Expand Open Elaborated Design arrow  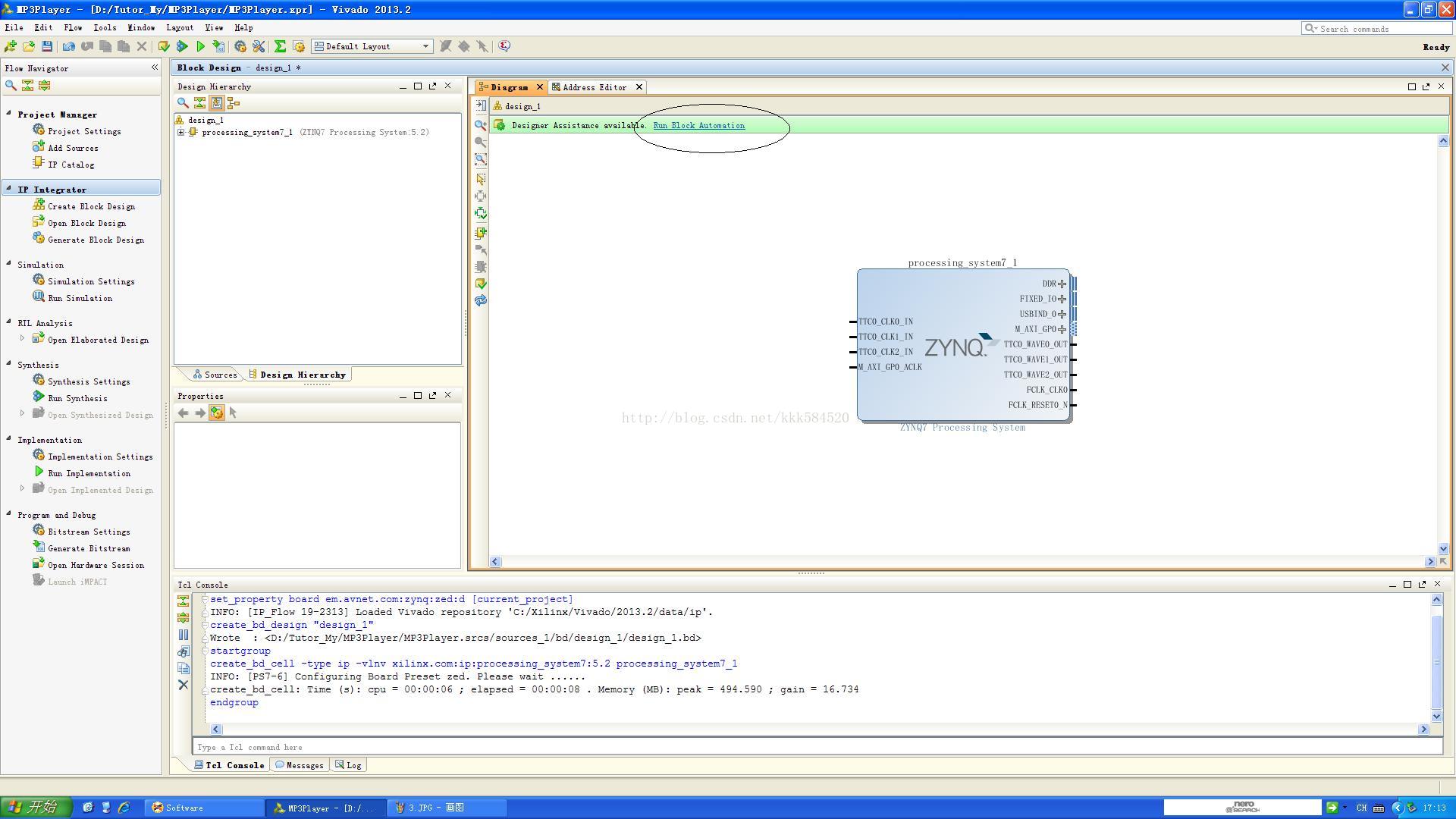point(22,338)
